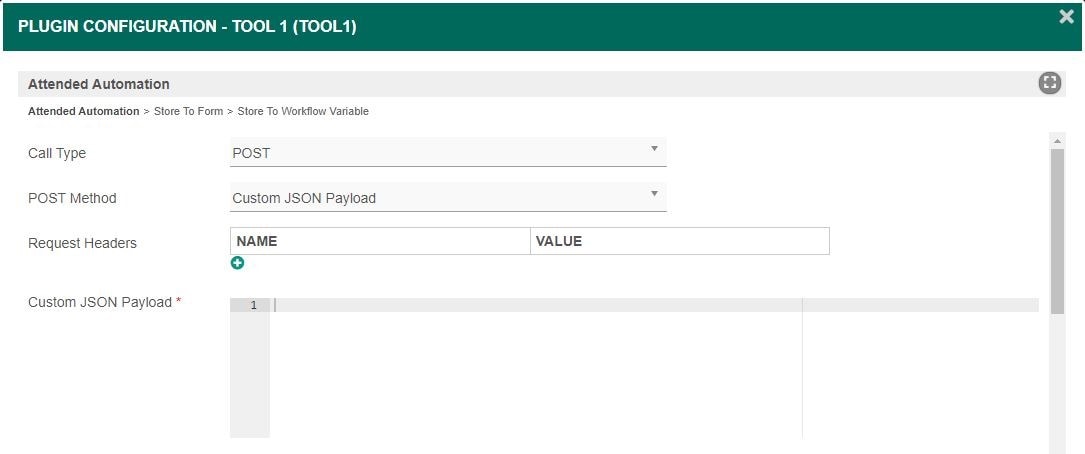Click the Request Headers field label
1085x454 pixels.
click(82, 243)
